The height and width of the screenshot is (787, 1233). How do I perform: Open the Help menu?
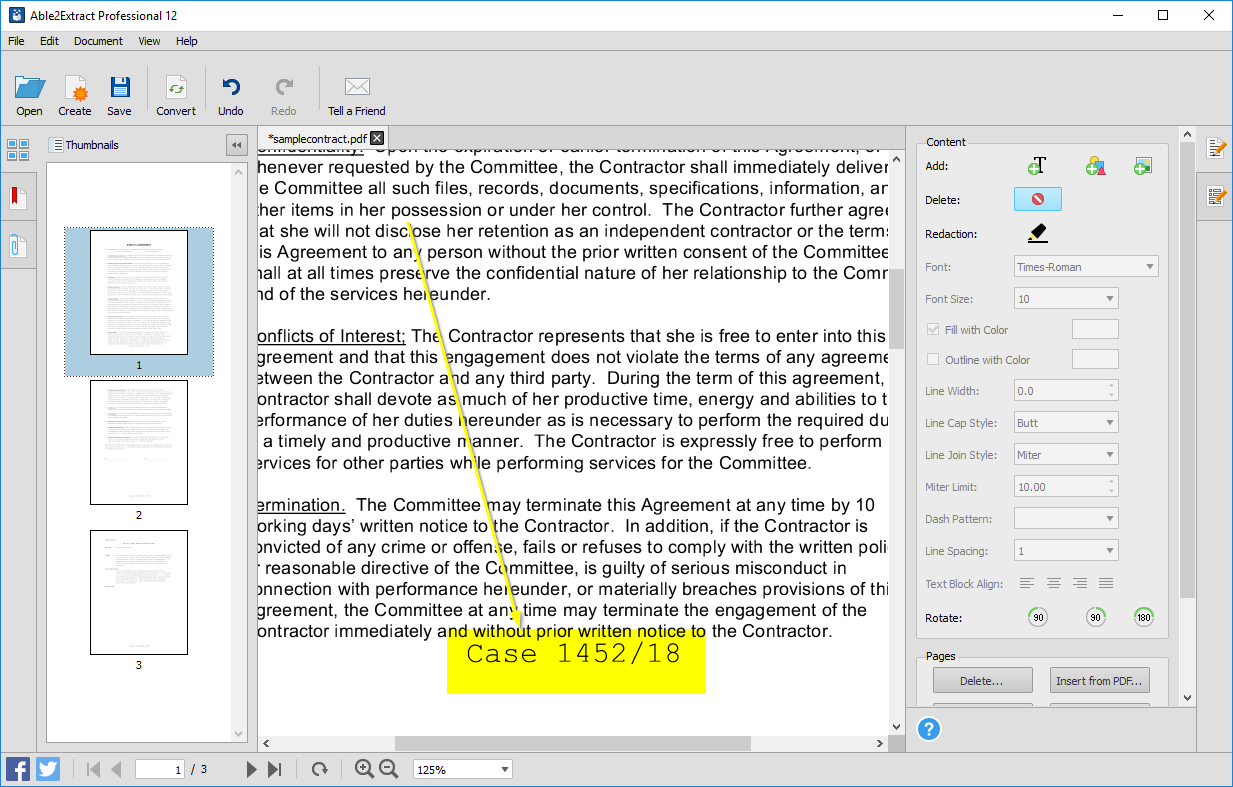point(187,41)
